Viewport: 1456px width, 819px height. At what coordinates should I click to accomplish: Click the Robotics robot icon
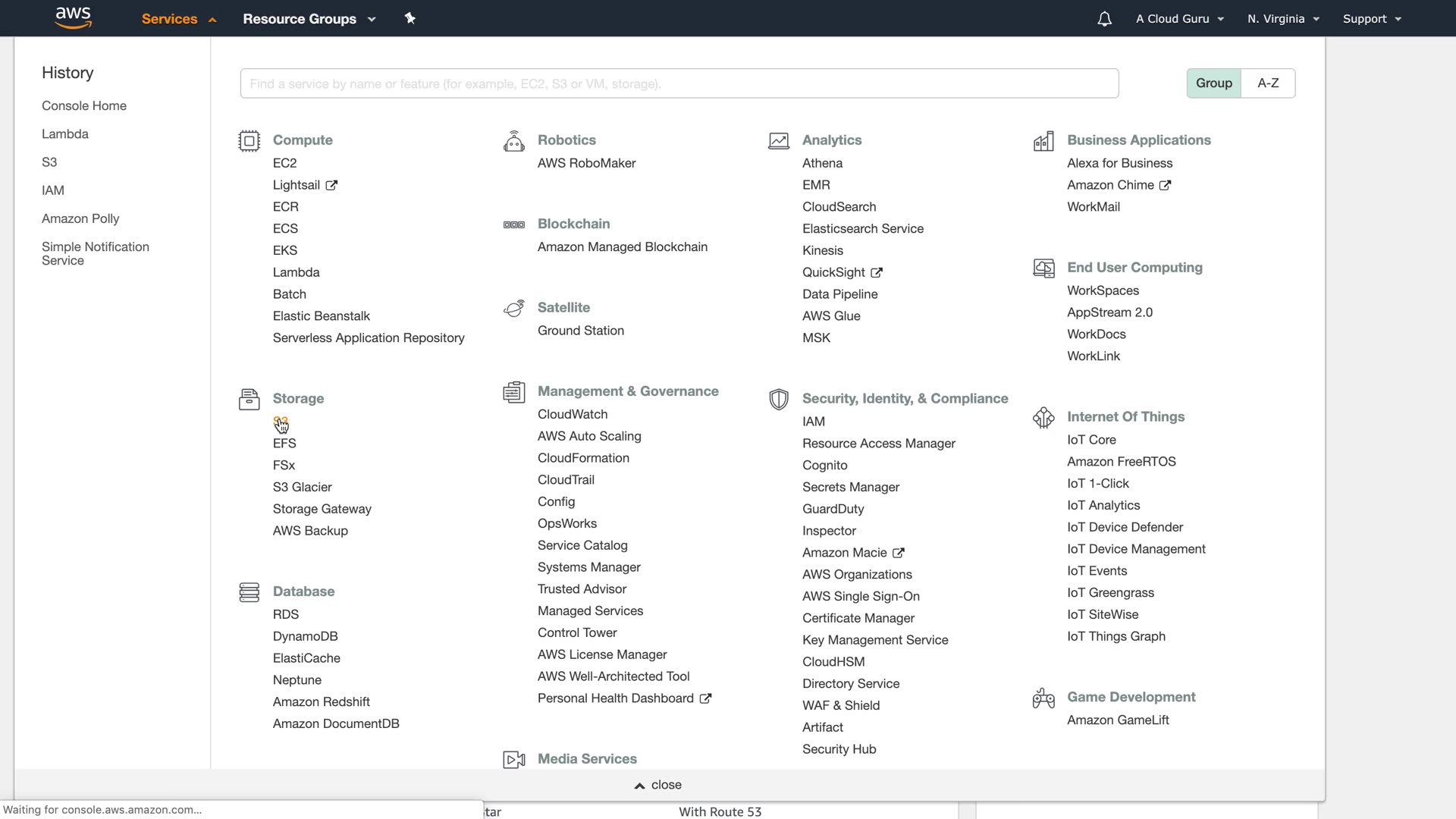[513, 141]
